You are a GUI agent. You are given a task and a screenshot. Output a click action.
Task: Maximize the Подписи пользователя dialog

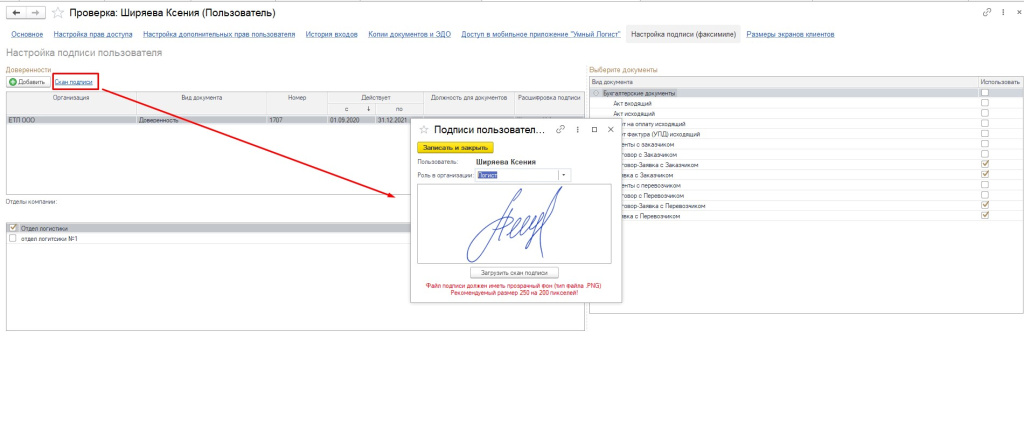pos(594,130)
